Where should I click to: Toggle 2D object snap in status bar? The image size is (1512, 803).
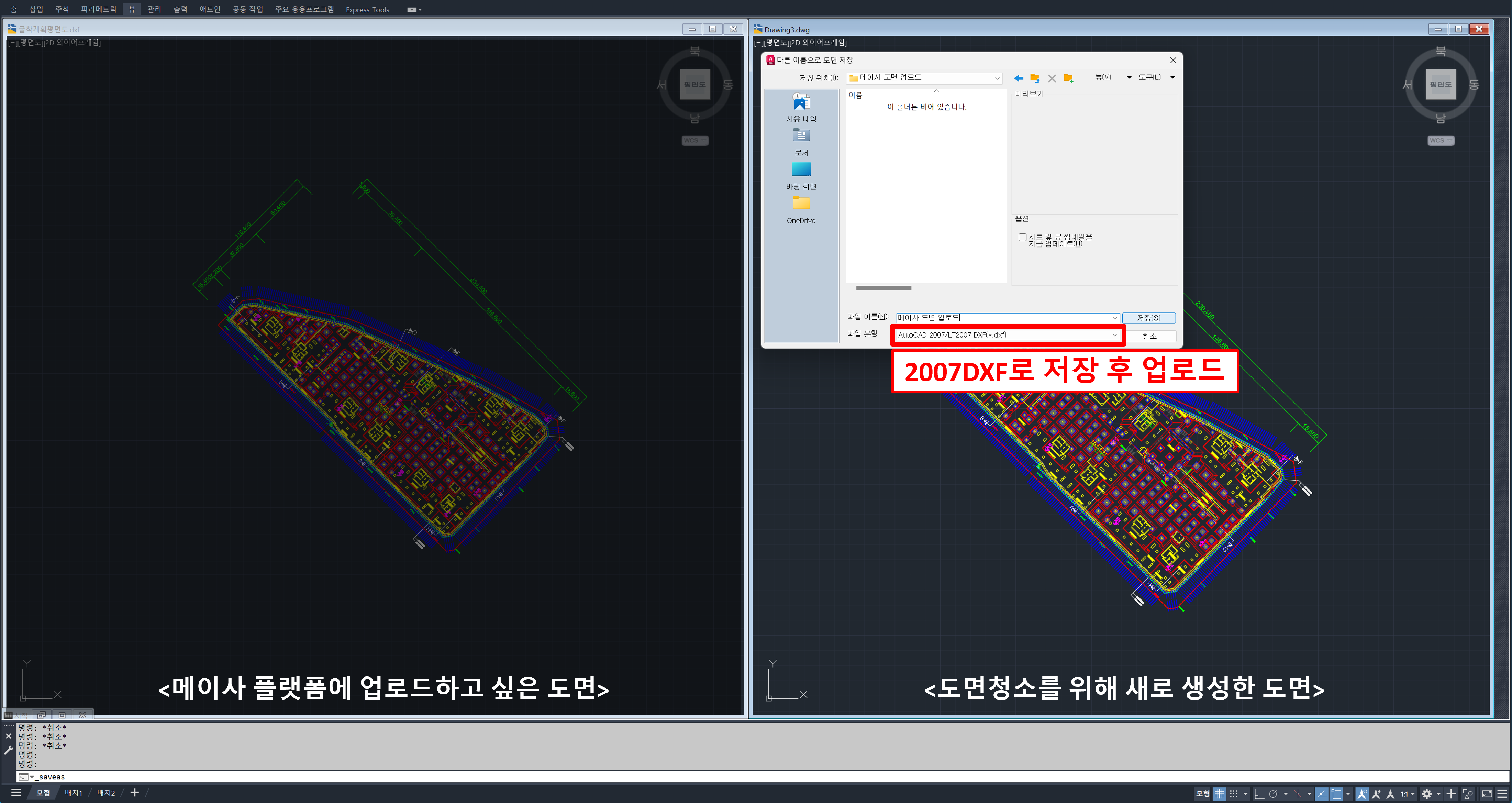[1336, 794]
